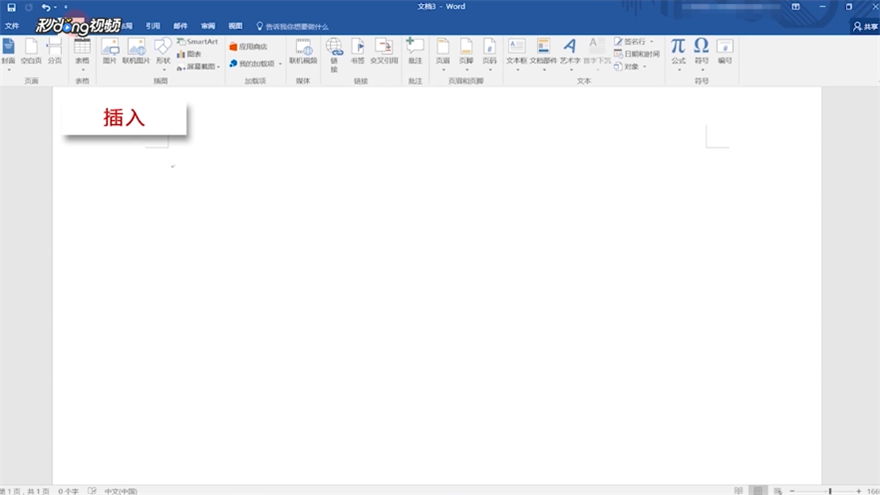Open the 页眉 header options
This screenshot has height=495, width=880.
443,54
